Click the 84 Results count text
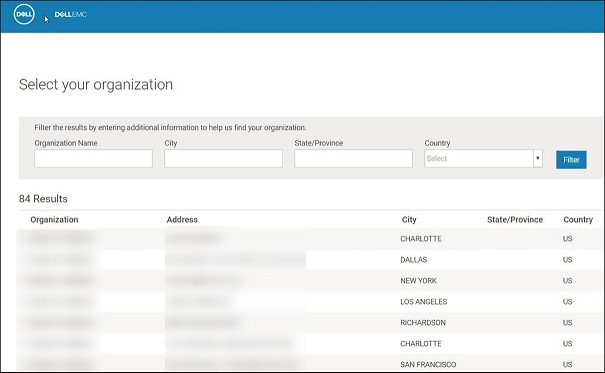Screen dimensions: 605x373 pyautogui.click(x=43, y=199)
